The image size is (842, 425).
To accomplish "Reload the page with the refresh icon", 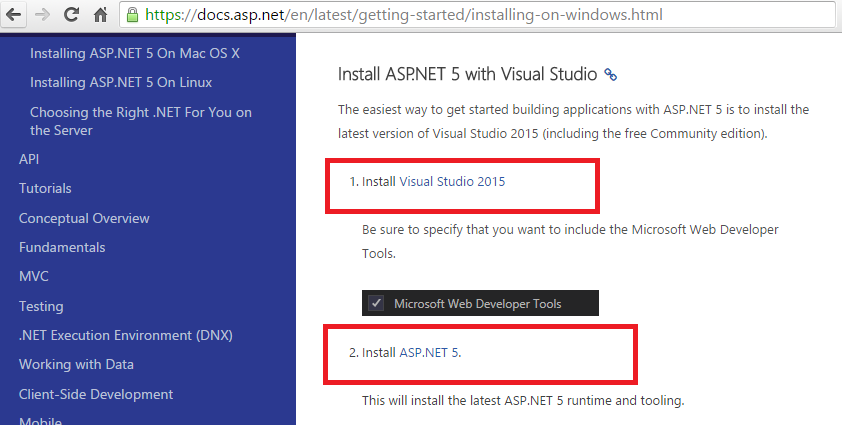I will pos(71,16).
